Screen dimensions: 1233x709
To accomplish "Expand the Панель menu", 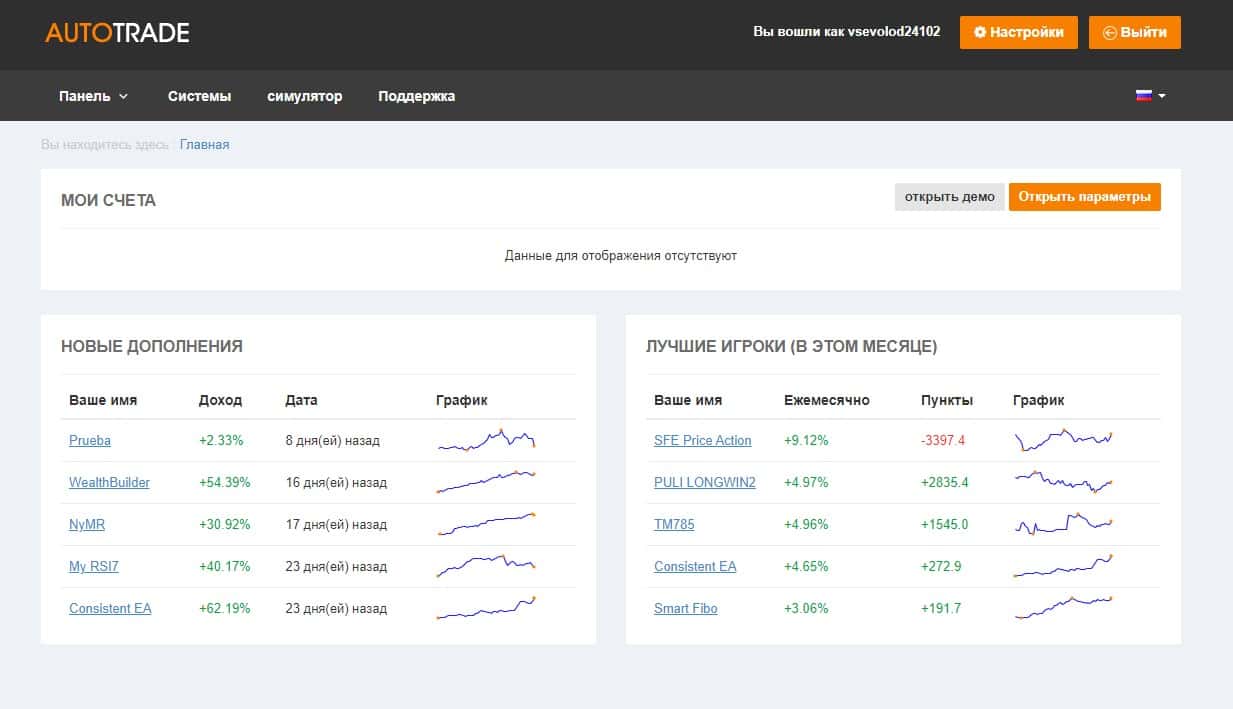I will click(94, 96).
